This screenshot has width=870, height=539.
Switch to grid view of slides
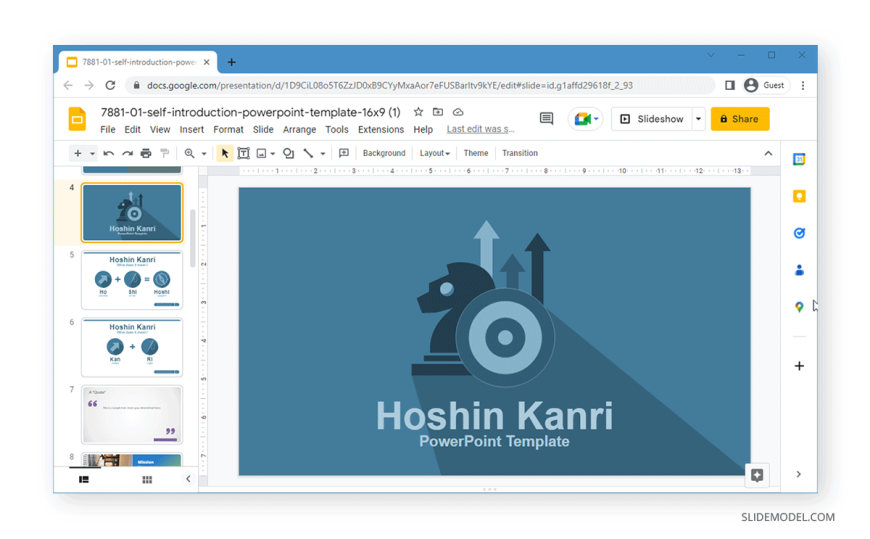pyautogui.click(x=147, y=480)
